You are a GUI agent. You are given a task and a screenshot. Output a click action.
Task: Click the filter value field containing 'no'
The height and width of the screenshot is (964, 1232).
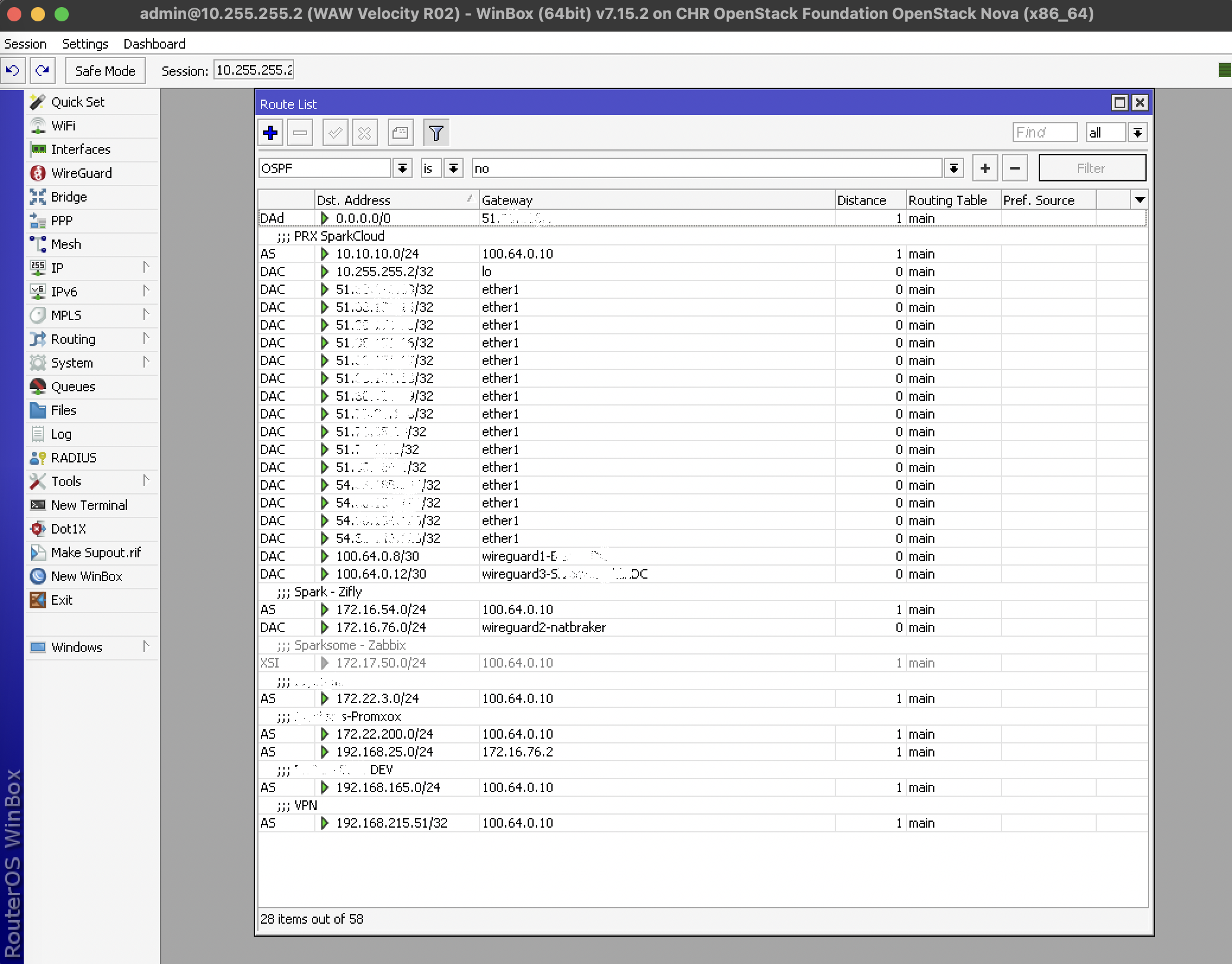(x=706, y=168)
